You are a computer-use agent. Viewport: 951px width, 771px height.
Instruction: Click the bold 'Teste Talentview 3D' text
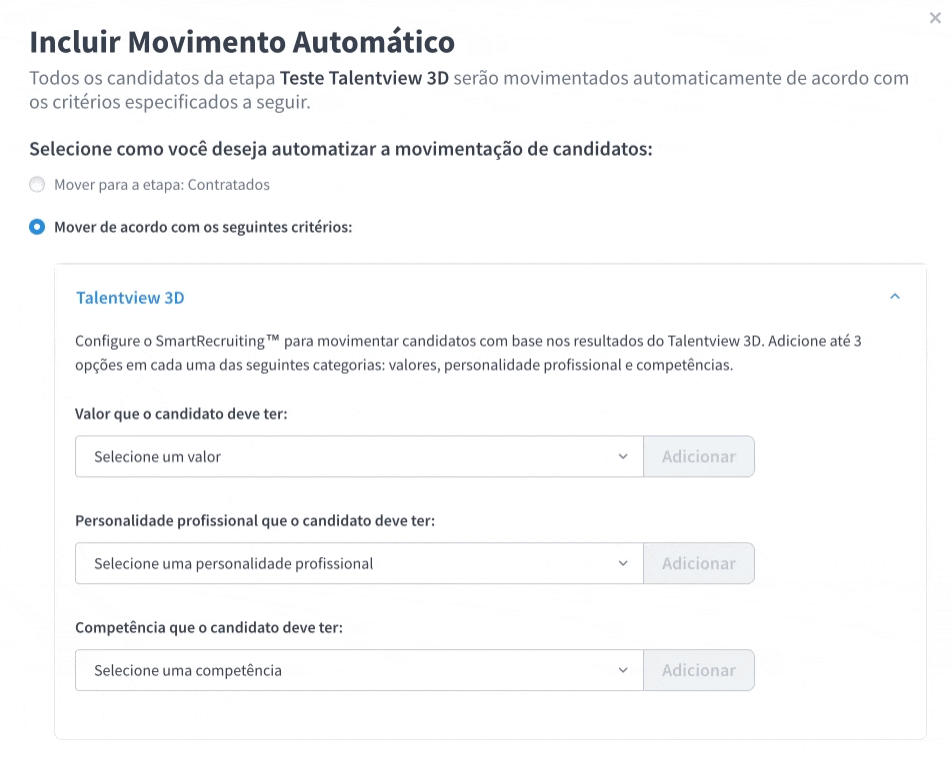tap(365, 77)
